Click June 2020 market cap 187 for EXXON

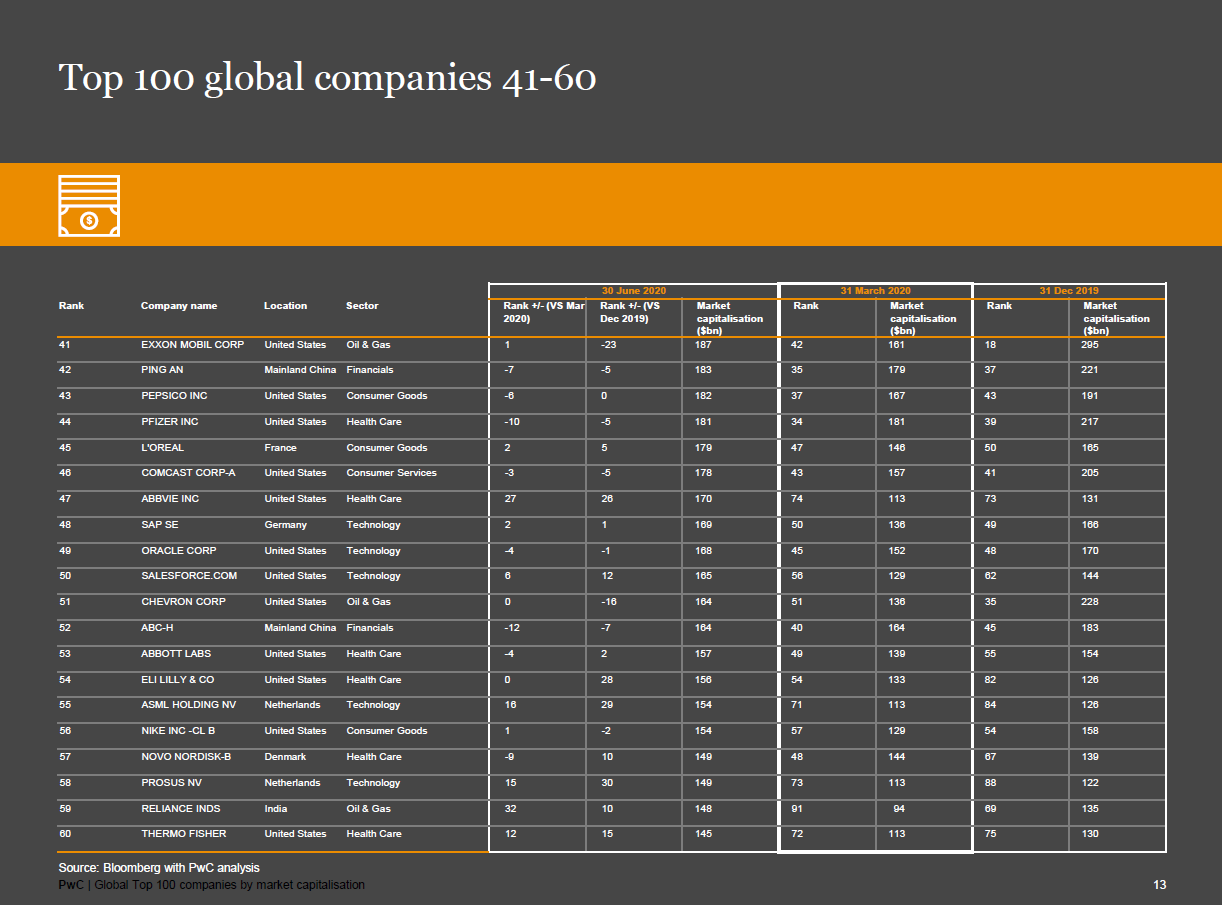(x=705, y=345)
